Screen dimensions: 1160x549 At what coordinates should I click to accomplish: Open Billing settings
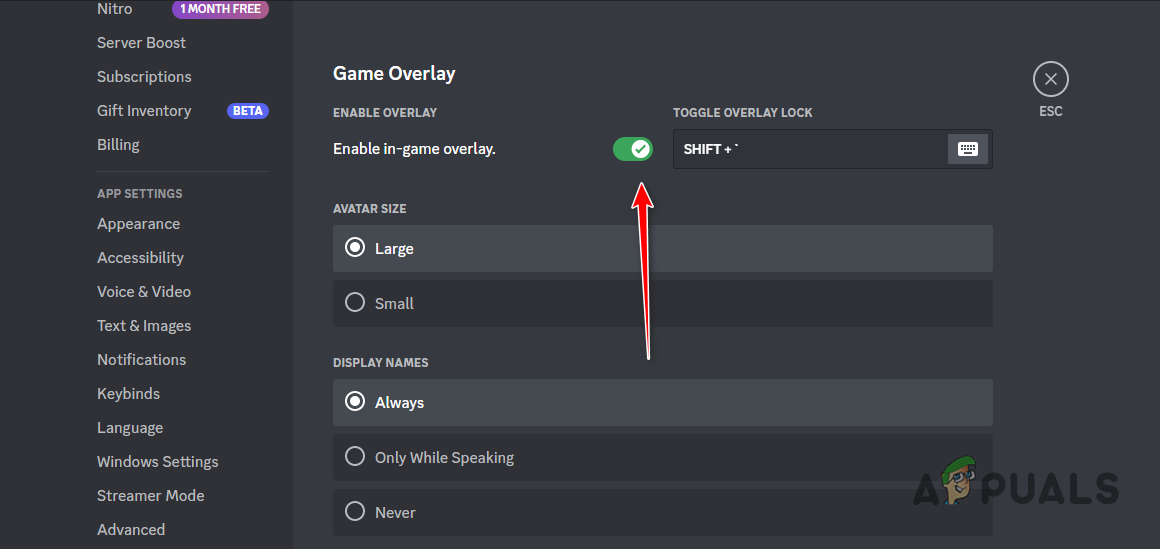tap(118, 145)
